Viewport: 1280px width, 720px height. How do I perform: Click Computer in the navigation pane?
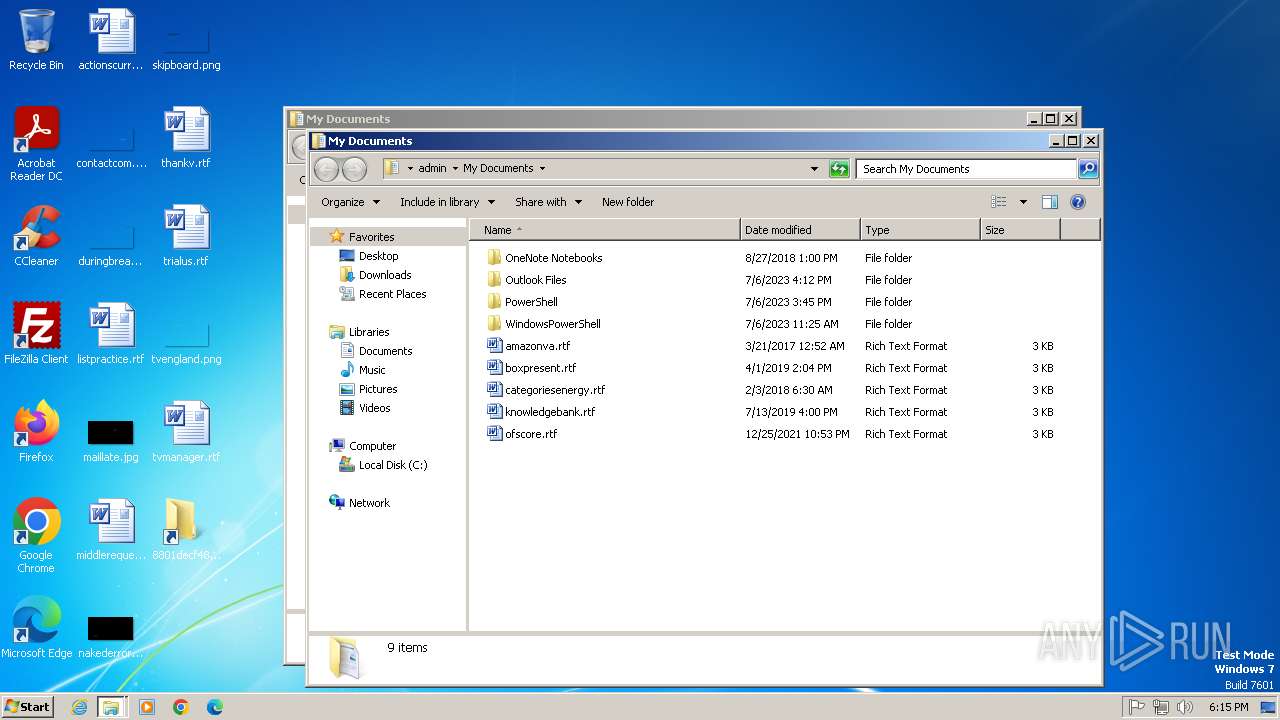pyautogui.click(x=372, y=446)
